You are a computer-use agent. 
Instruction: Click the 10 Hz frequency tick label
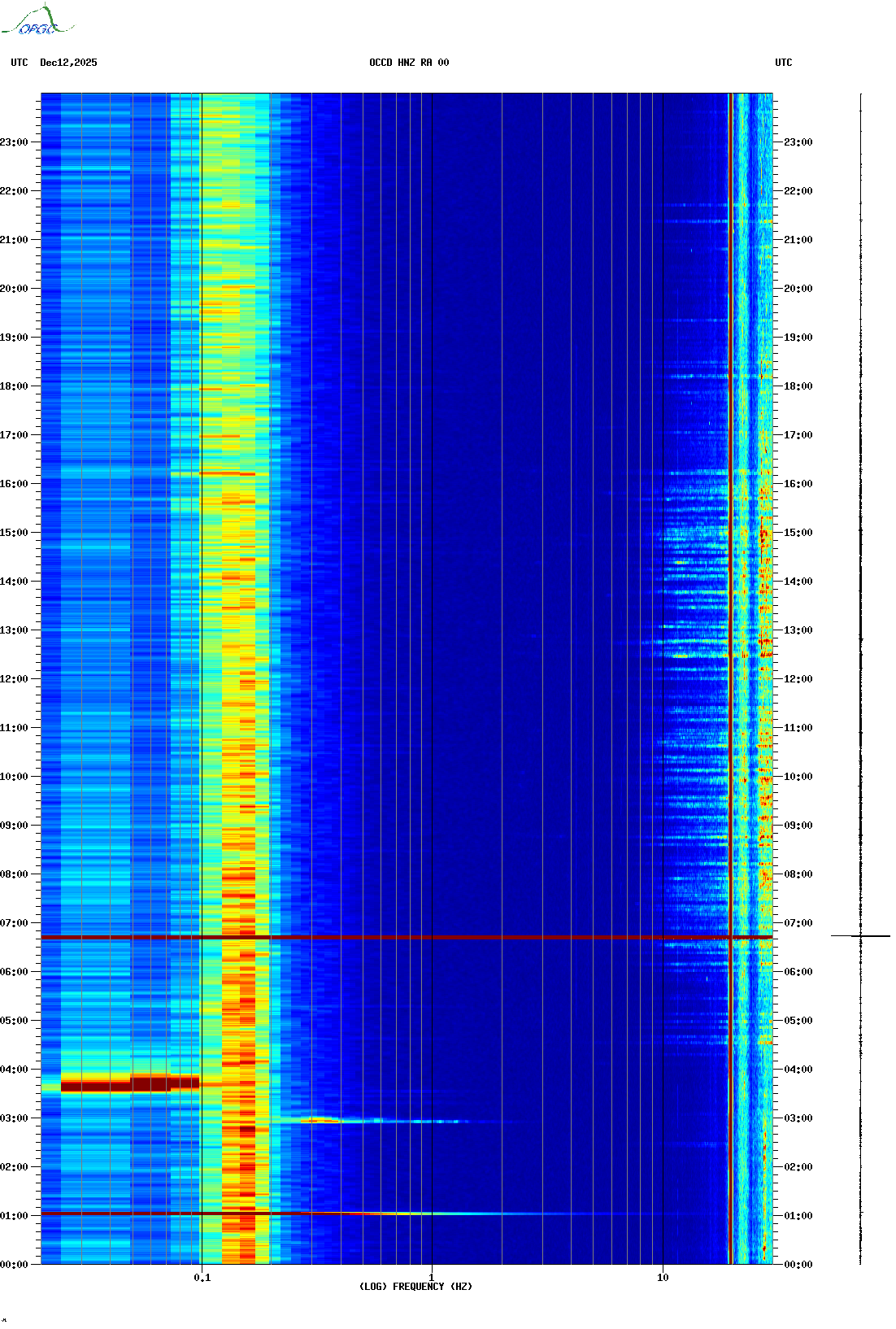coord(663,1277)
